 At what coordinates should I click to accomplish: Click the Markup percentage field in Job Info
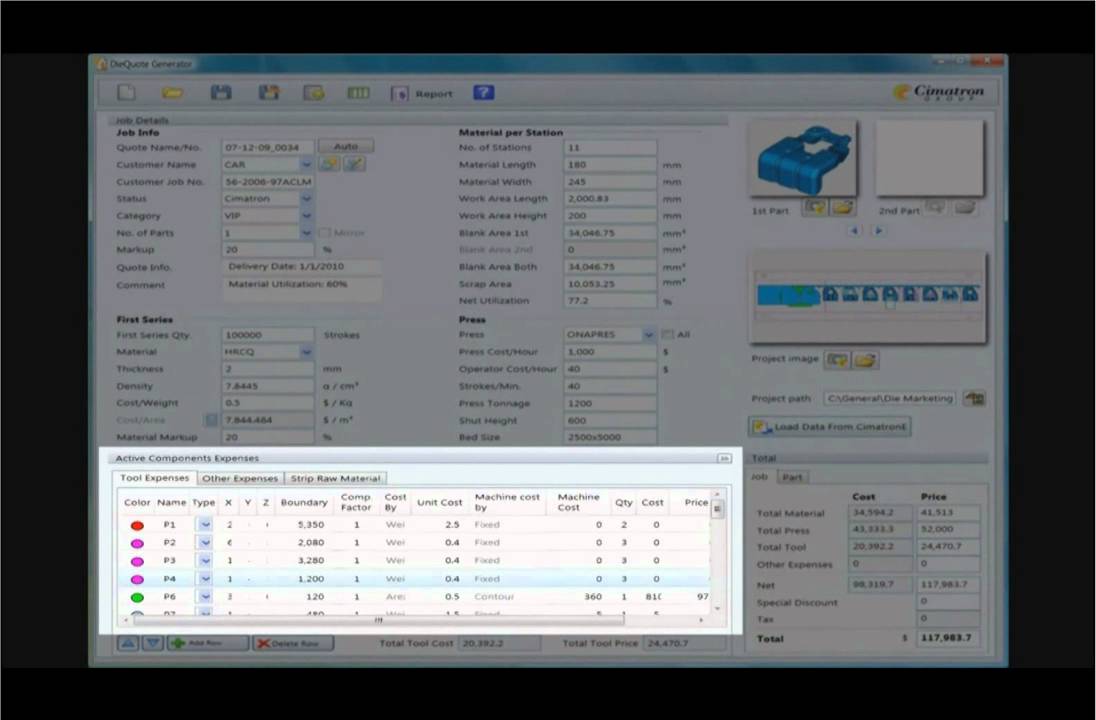268,250
